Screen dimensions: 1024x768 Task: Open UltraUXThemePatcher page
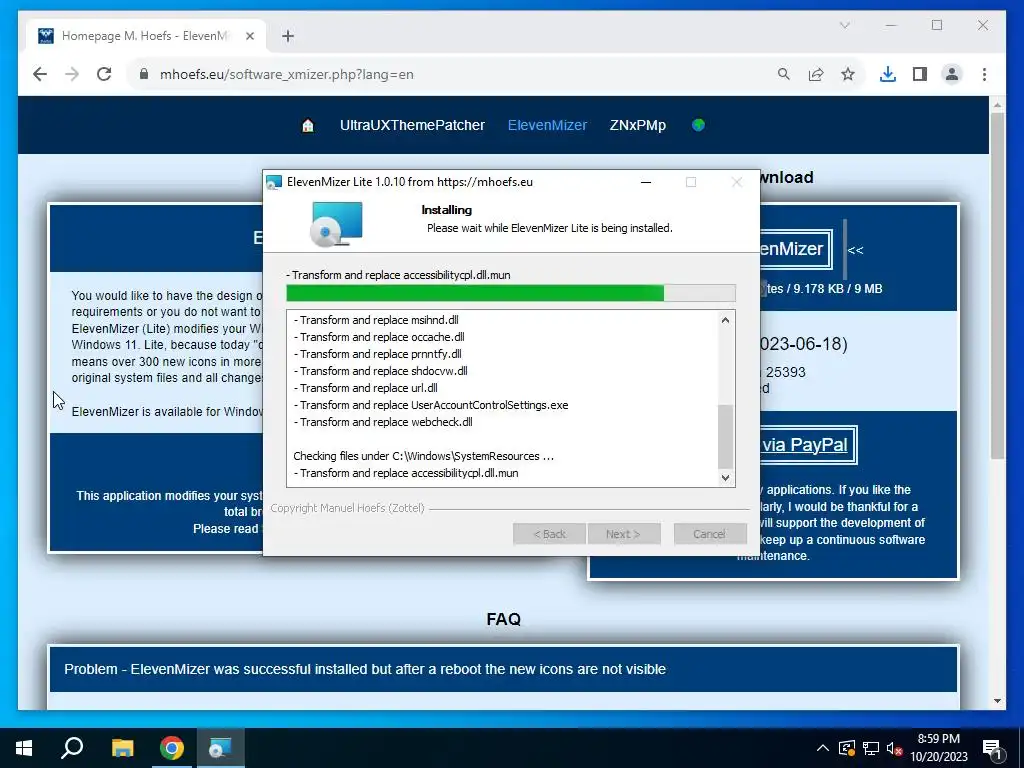[412, 125]
